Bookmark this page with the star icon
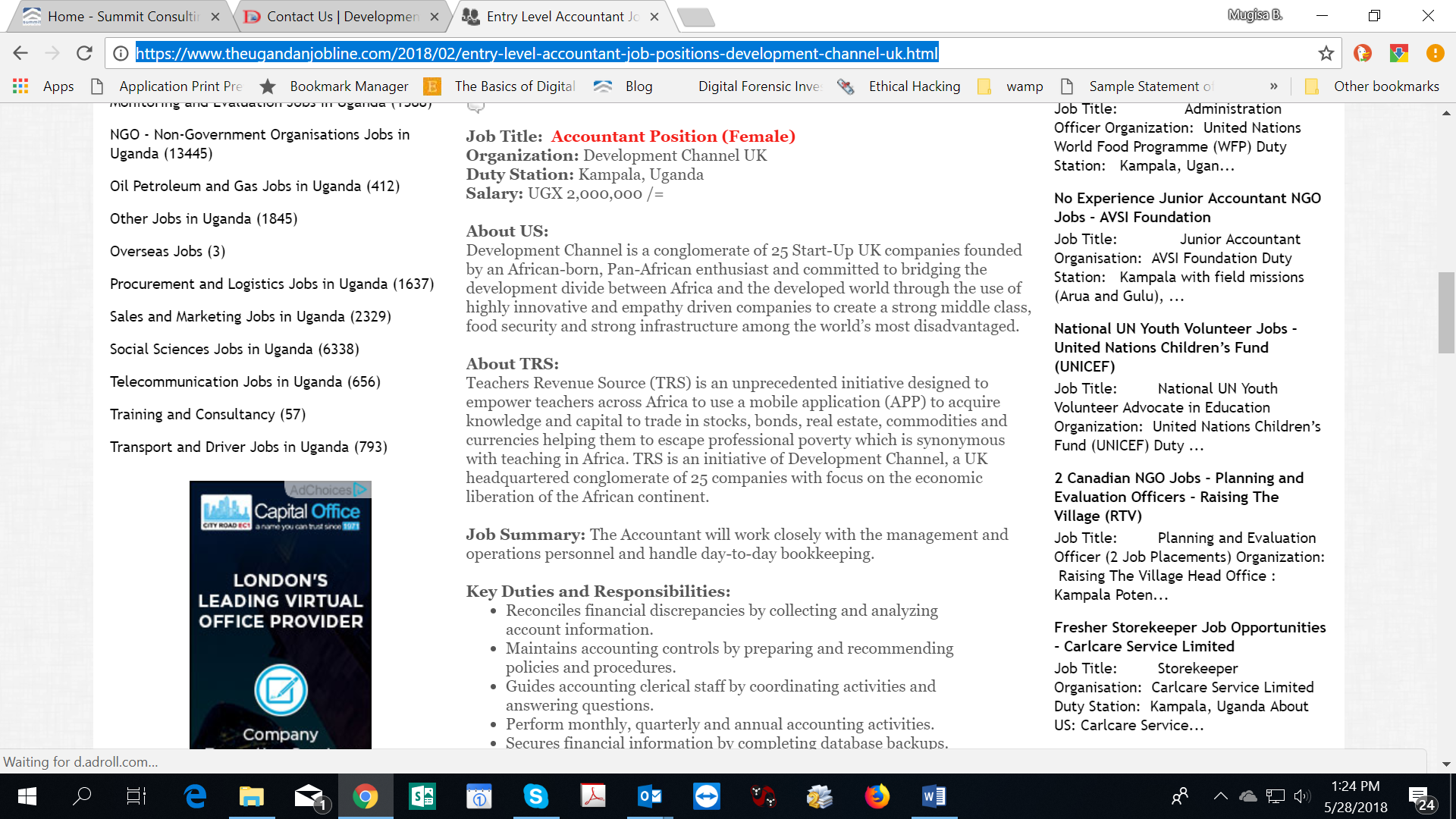Image resolution: width=1456 pixels, height=819 pixels. (x=1326, y=53)
